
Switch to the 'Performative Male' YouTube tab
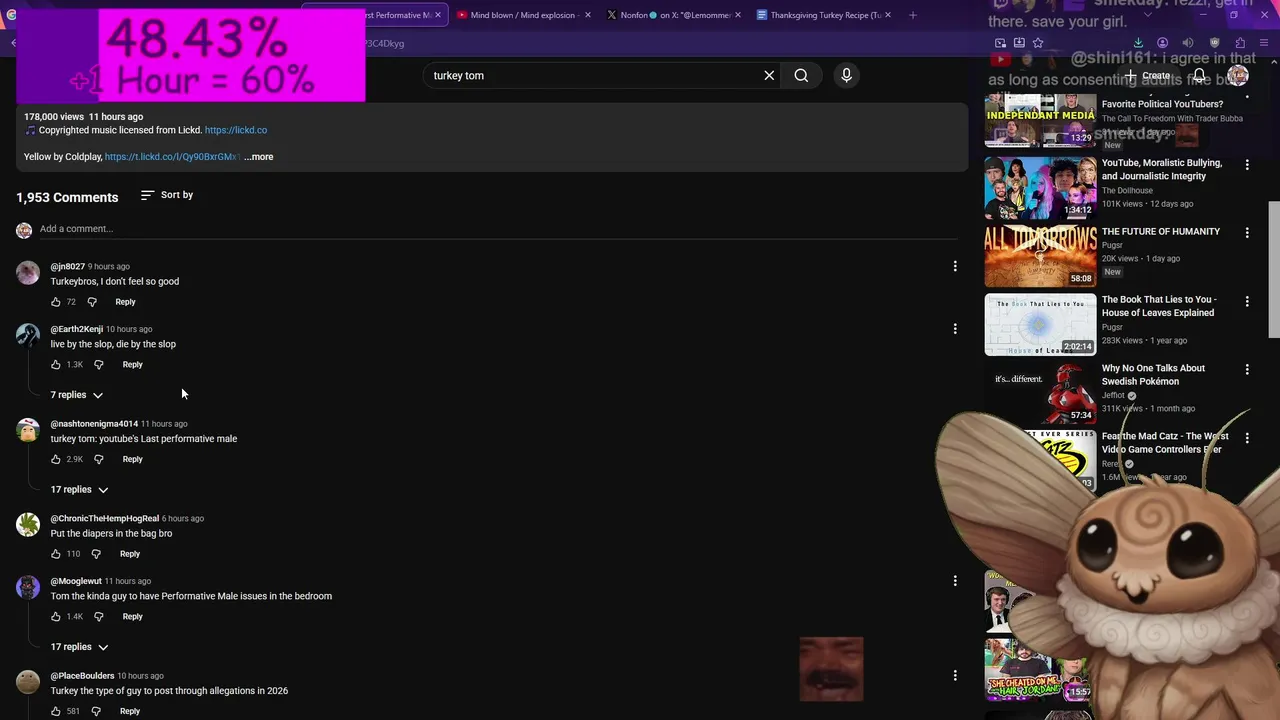(374, 15)
